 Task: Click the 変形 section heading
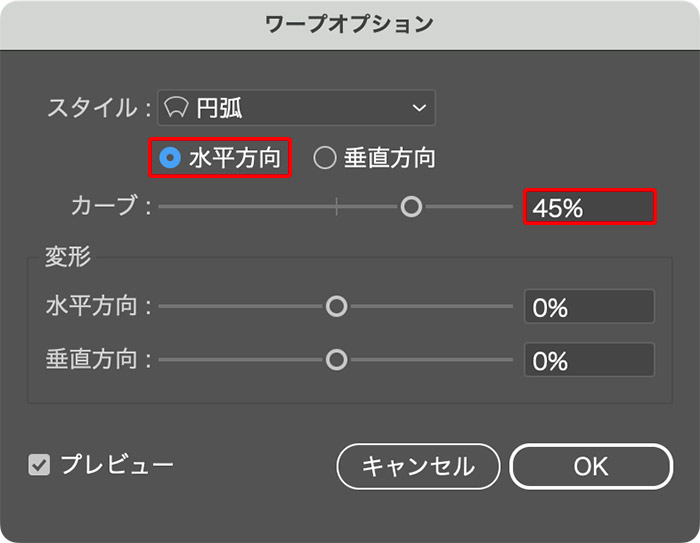pyautogui.click(x=68, y=257)
